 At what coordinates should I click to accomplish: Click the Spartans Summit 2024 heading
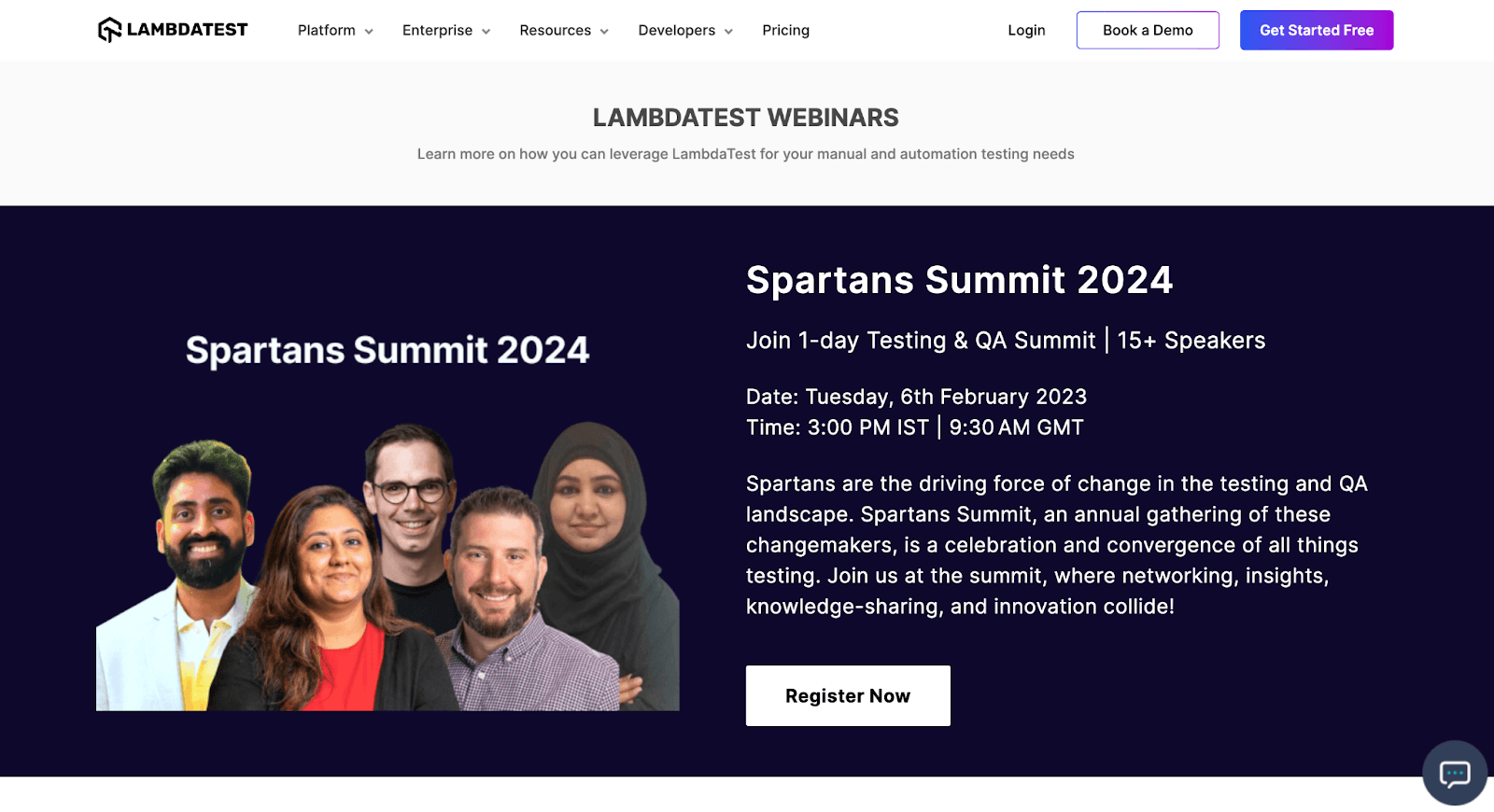(x=959, y=280)
